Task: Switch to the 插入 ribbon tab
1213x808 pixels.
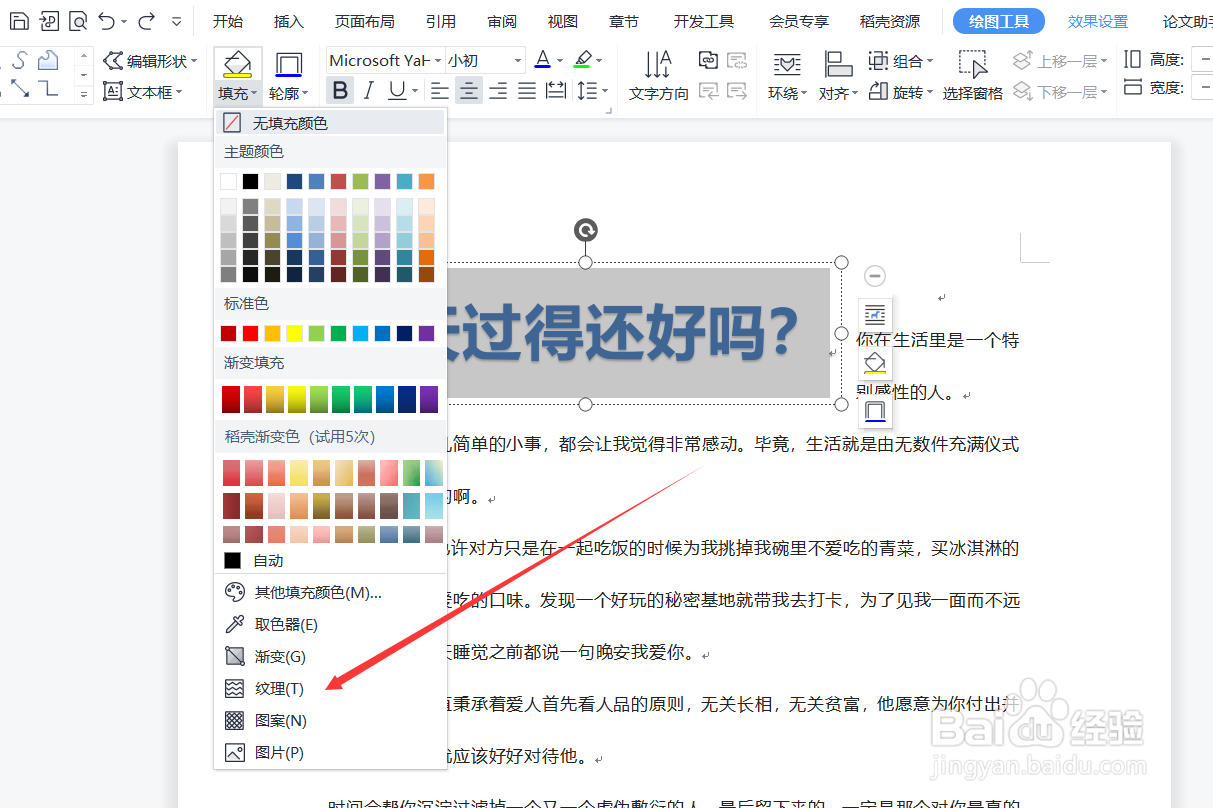Action: coord(288,20)
